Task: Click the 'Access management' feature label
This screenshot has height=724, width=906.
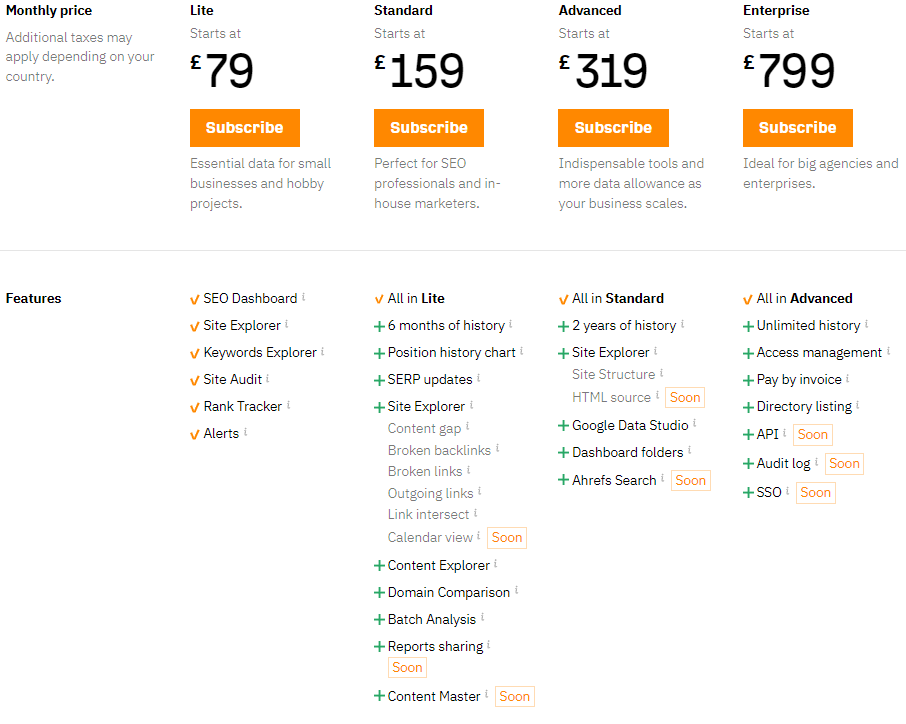Action: click(x=819, y=352)
